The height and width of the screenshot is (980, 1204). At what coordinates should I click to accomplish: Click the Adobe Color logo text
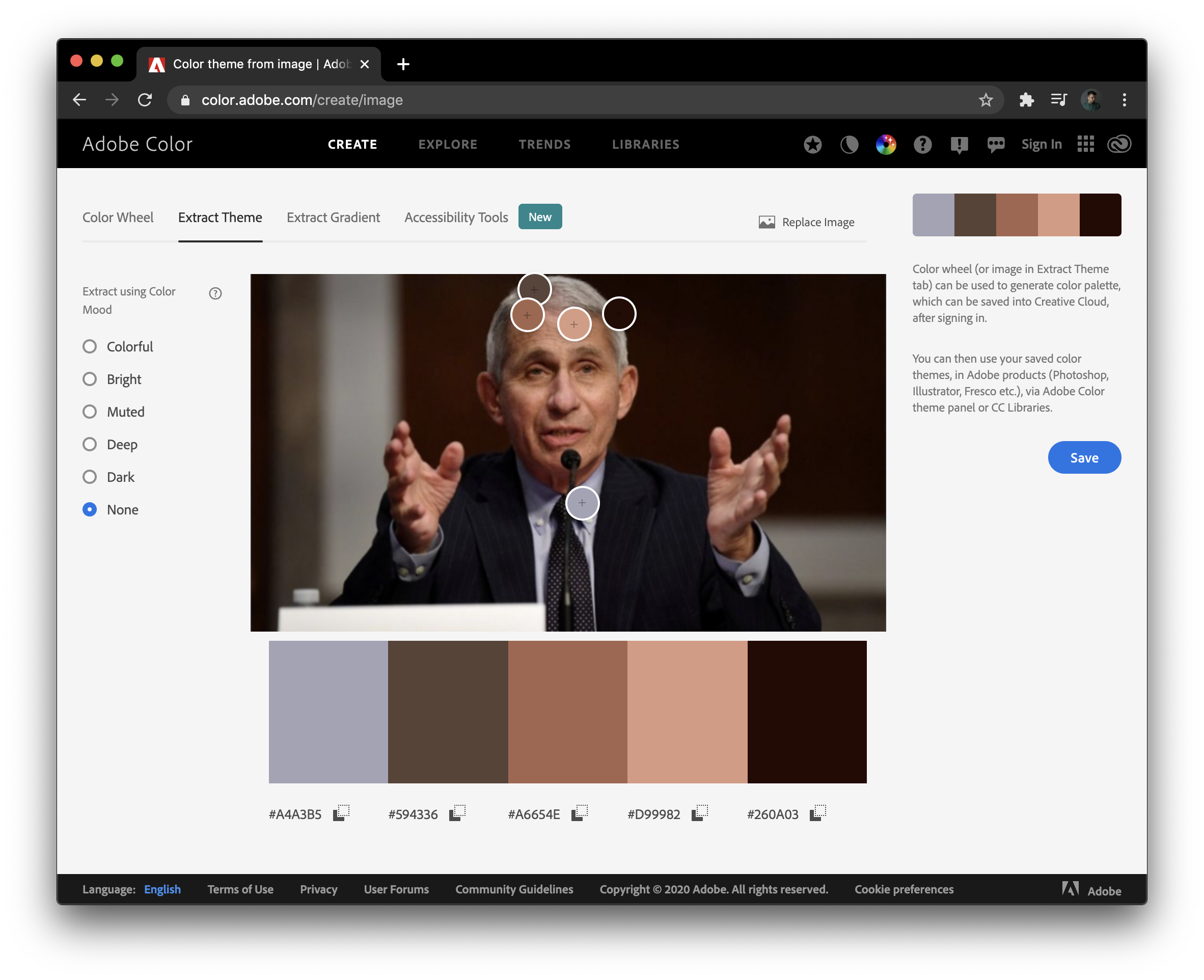click(137, 145)
